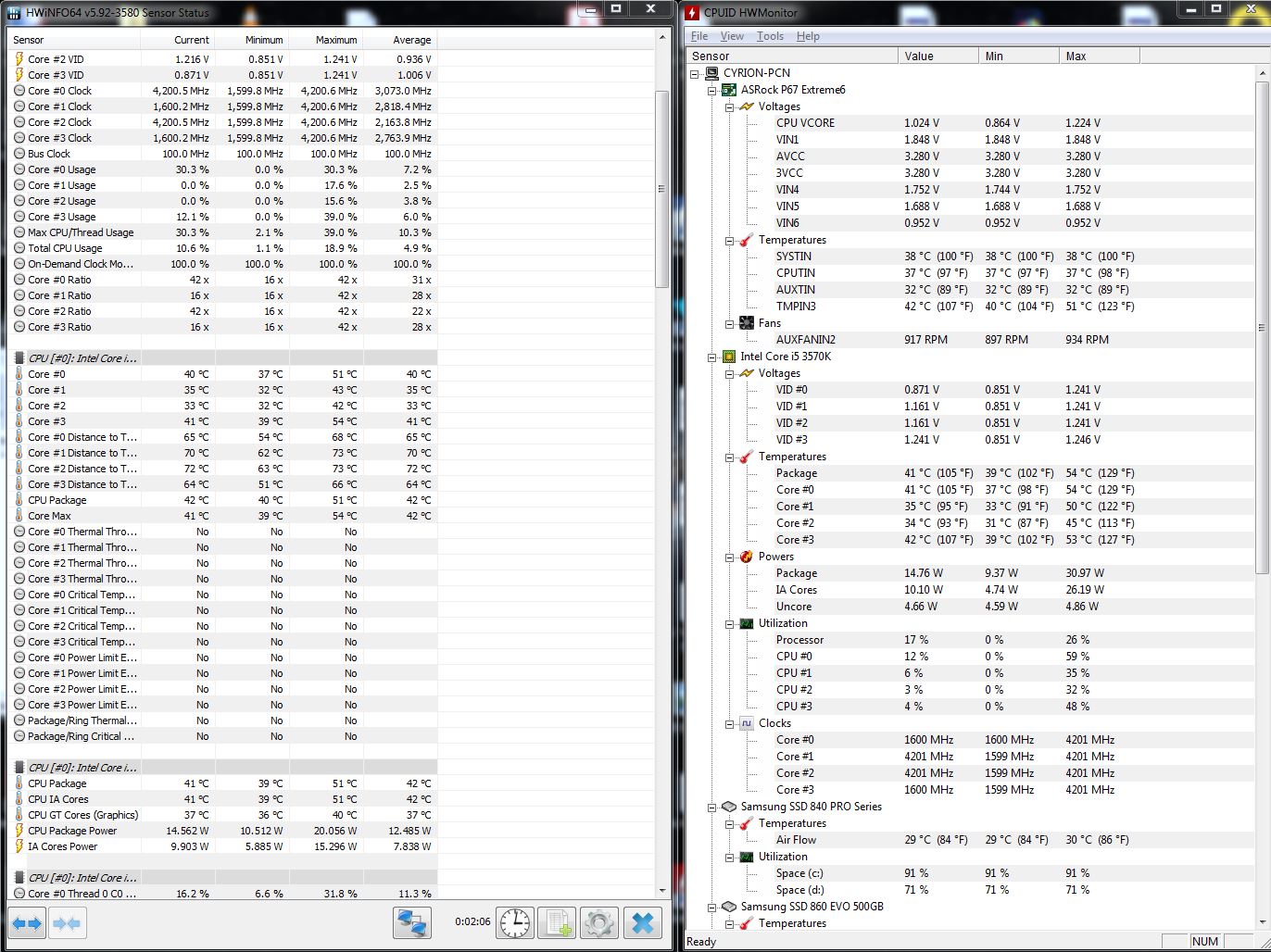This screenshot has height=952, width=1271.
Task: Collapse the Samsung SSD 840 PRO Series node
Action: 712,807
